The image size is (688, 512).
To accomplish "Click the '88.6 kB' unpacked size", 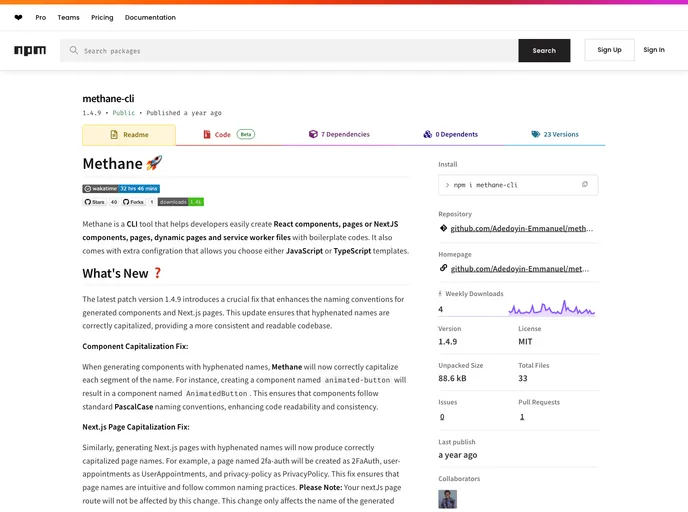I will (452, 378).
